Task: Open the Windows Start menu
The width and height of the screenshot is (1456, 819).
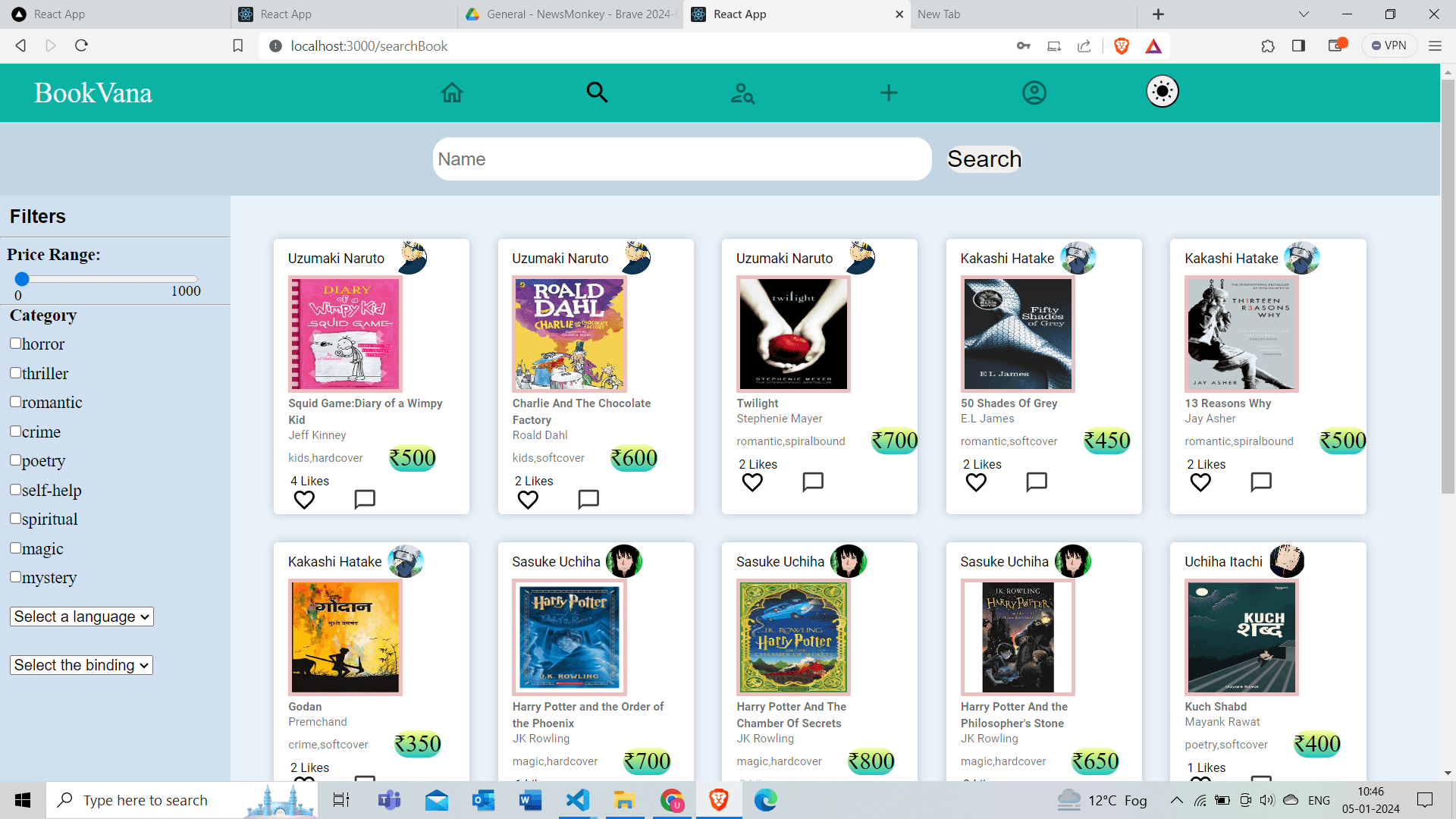Action: tap(23, 800)
